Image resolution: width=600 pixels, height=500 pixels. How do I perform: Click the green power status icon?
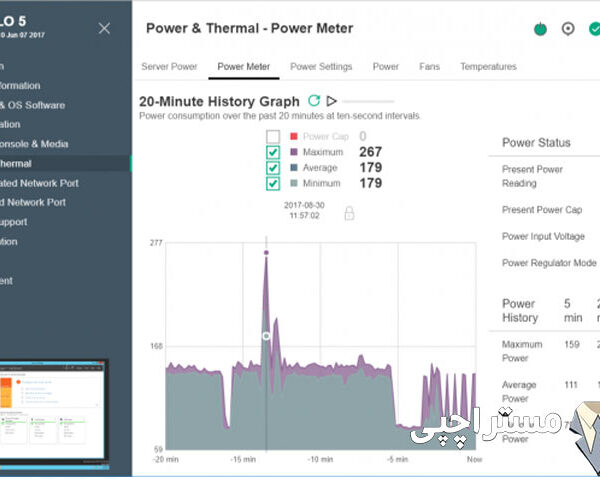[x=540, y=29]
